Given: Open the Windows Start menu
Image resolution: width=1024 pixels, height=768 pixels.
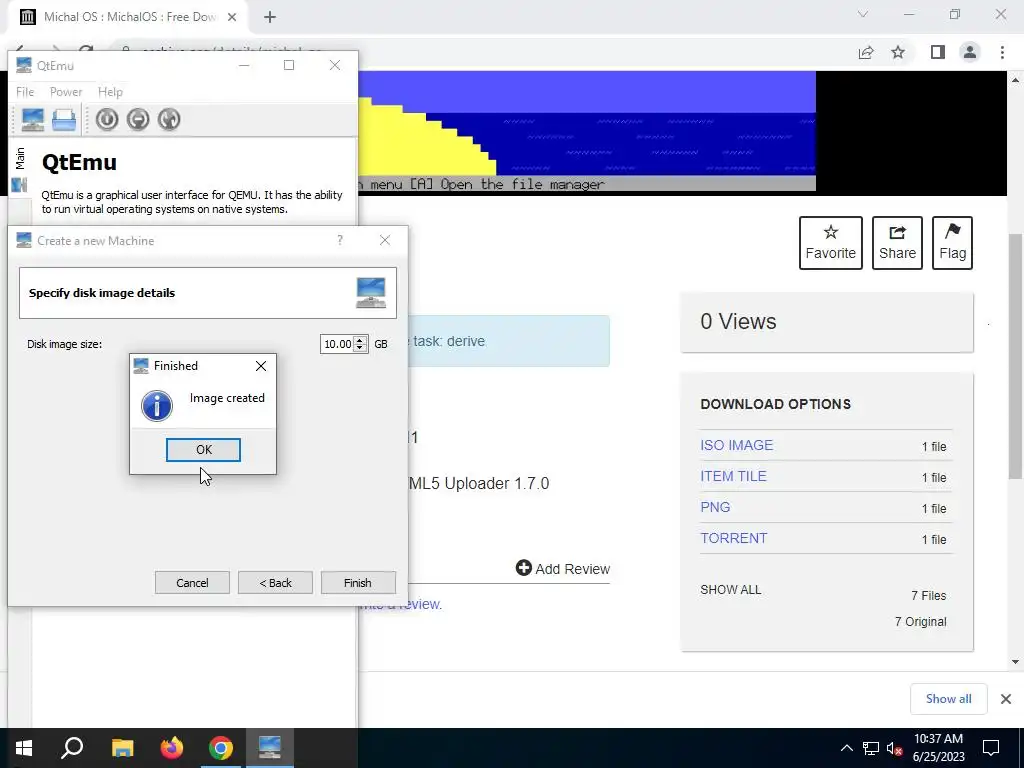Looking at the screenshot, I should [x=24, y=748].
